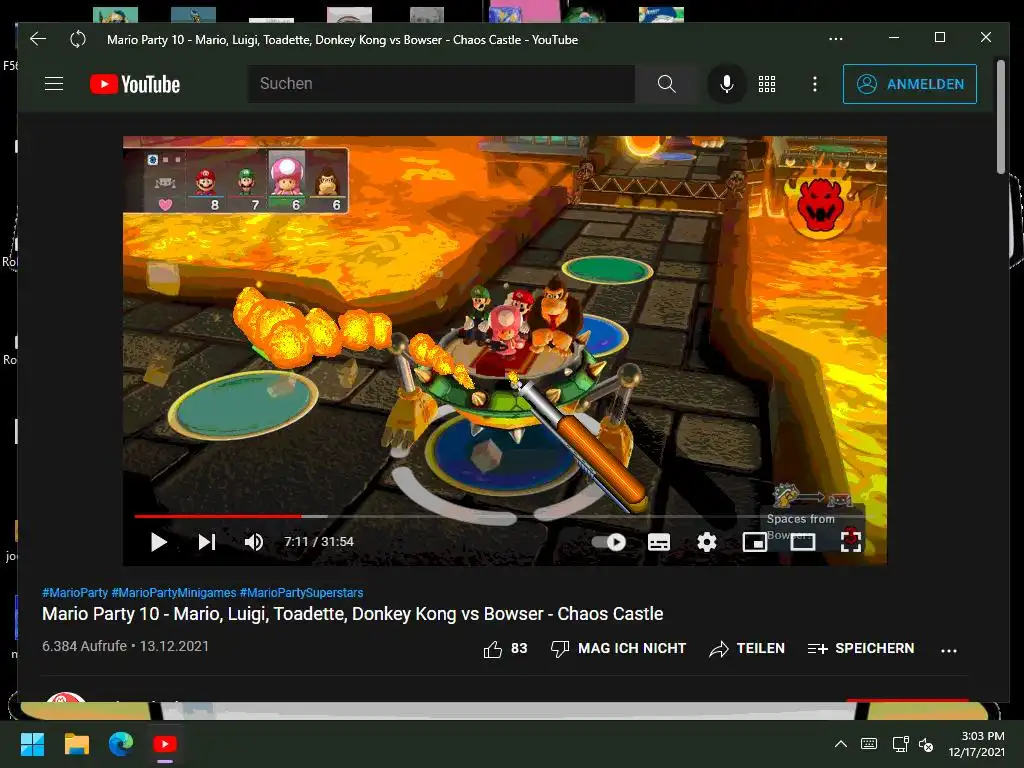The image size is (1024, 768).
Task: Select the YouTube app taskbar icon
Action: click(165, 744)
